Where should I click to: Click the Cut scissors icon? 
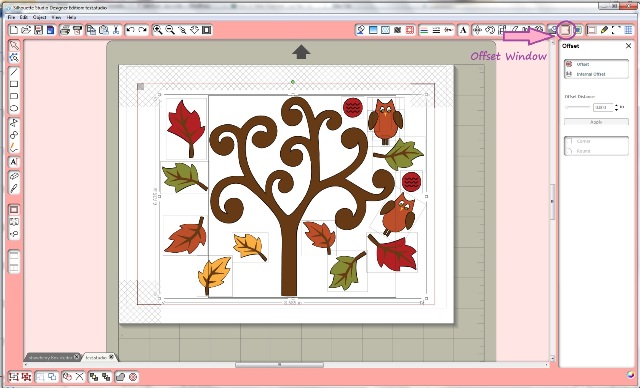[x=116, y=30]
